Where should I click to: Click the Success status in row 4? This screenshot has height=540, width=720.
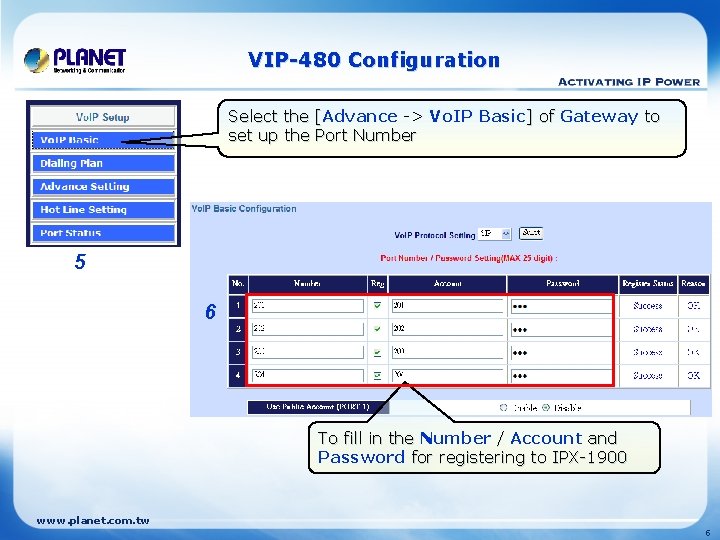tap(647, 376)
